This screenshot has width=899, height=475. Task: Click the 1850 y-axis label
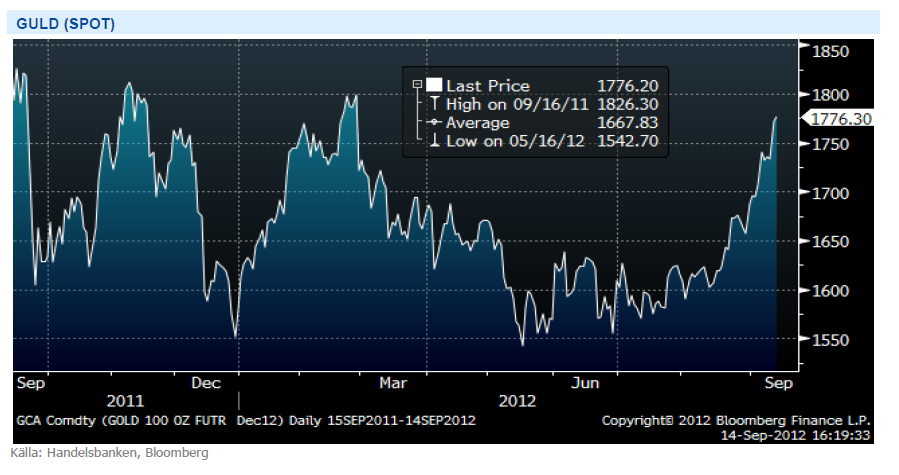click(828, 51)
